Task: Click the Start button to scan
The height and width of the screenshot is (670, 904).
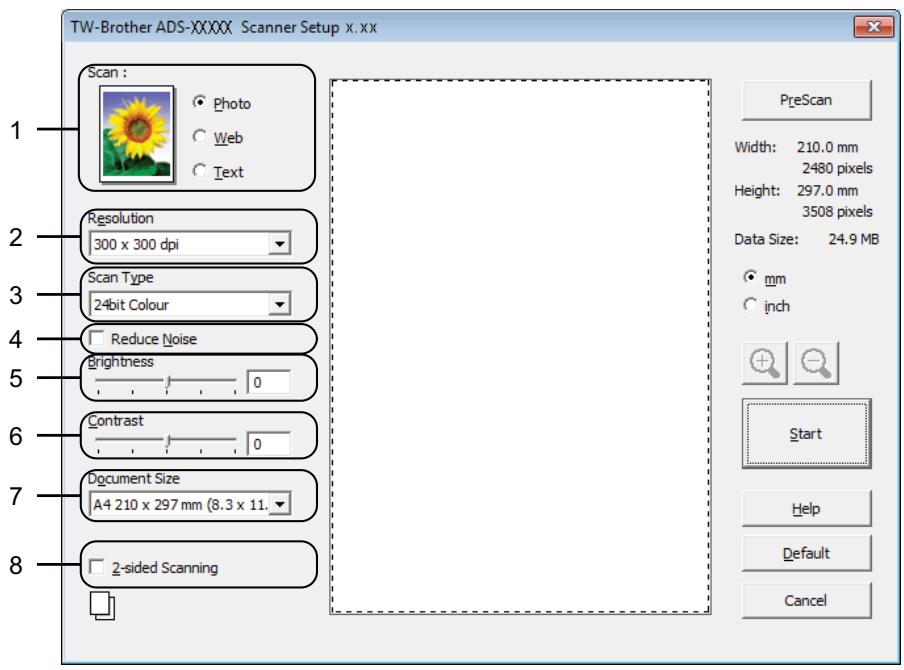Action: 806,433
